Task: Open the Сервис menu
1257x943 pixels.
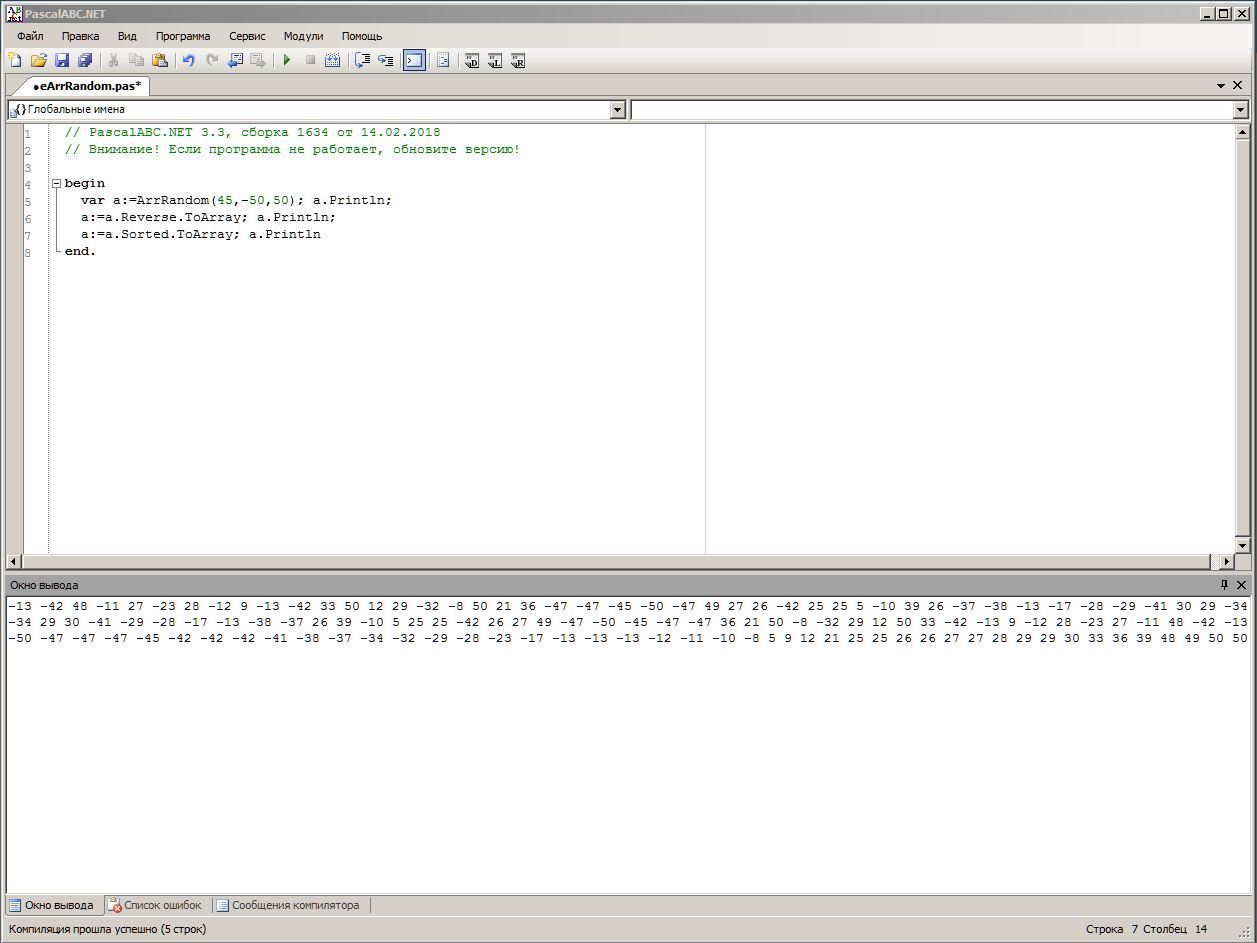Action: [247, 36]
